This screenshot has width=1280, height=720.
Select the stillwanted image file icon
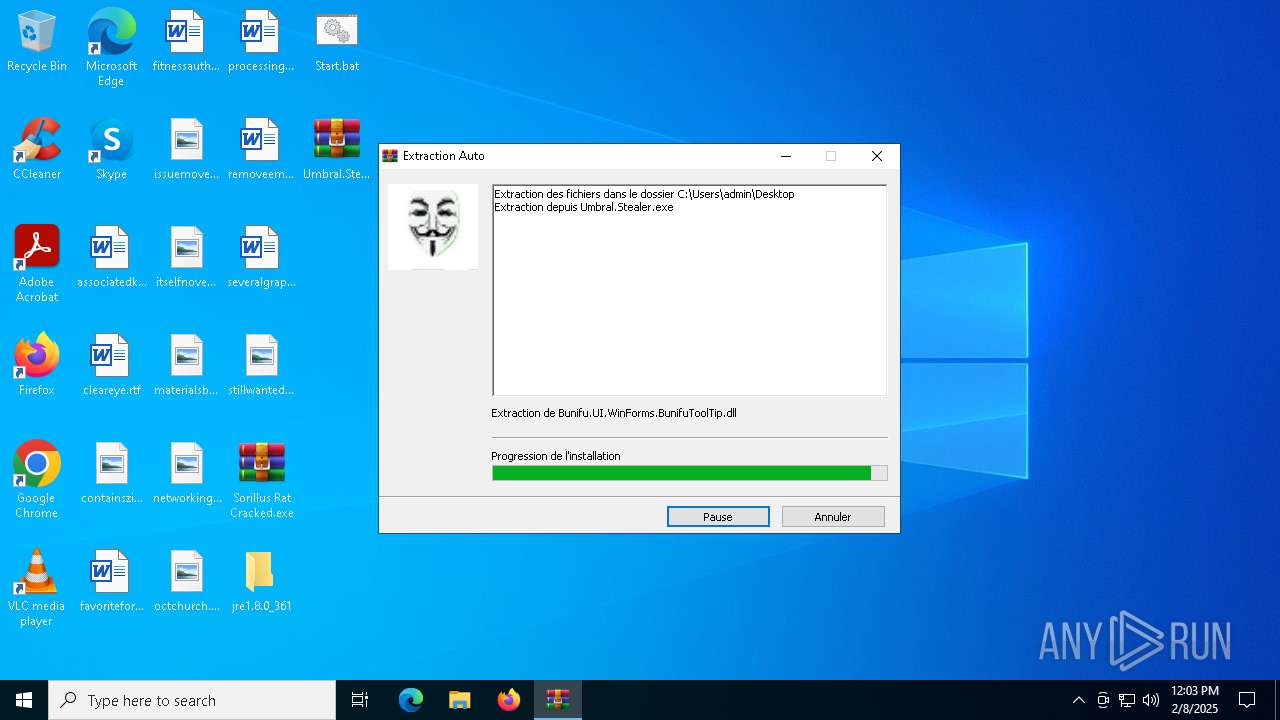[261, 366]
